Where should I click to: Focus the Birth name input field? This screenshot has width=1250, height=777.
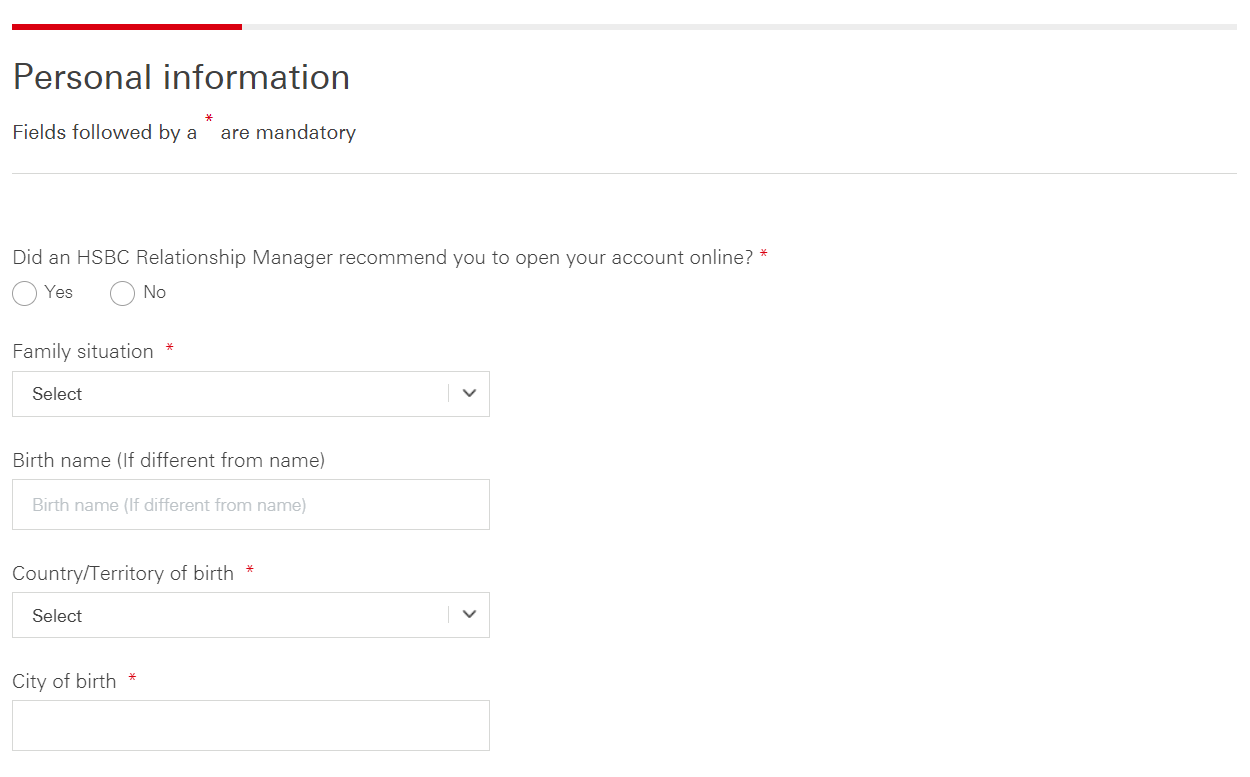click(251, 505)
